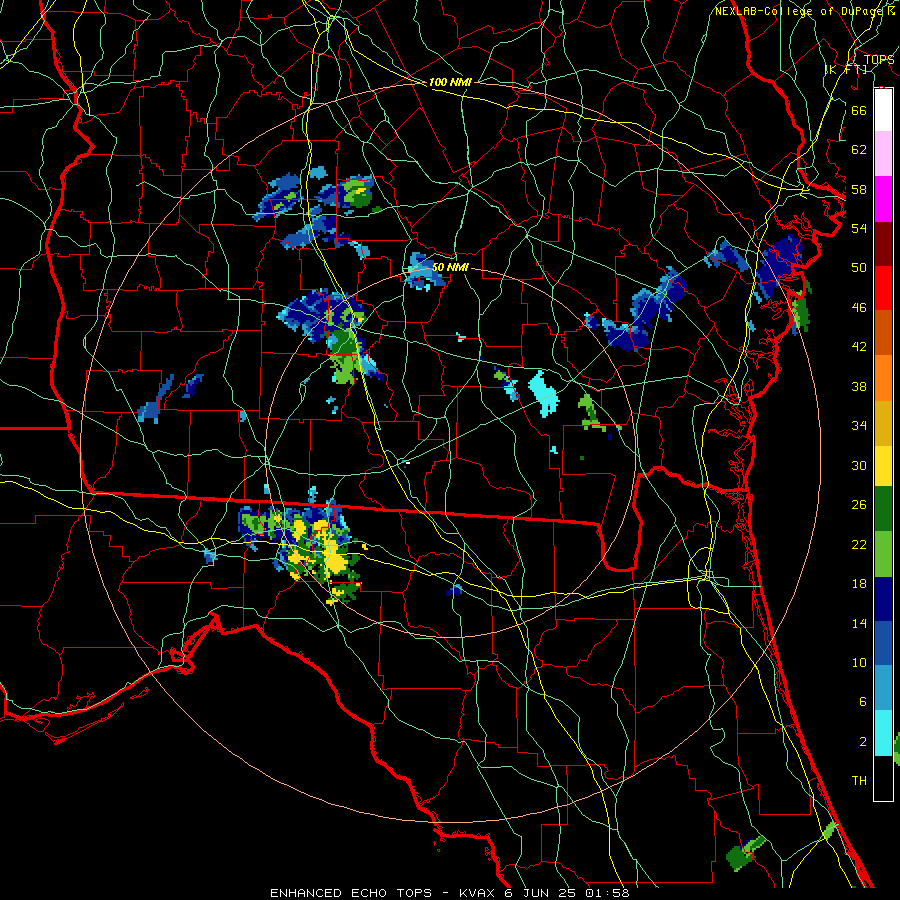Click the cyan legend color block
The width and height of the screenshot is (900, 900).
883,733
